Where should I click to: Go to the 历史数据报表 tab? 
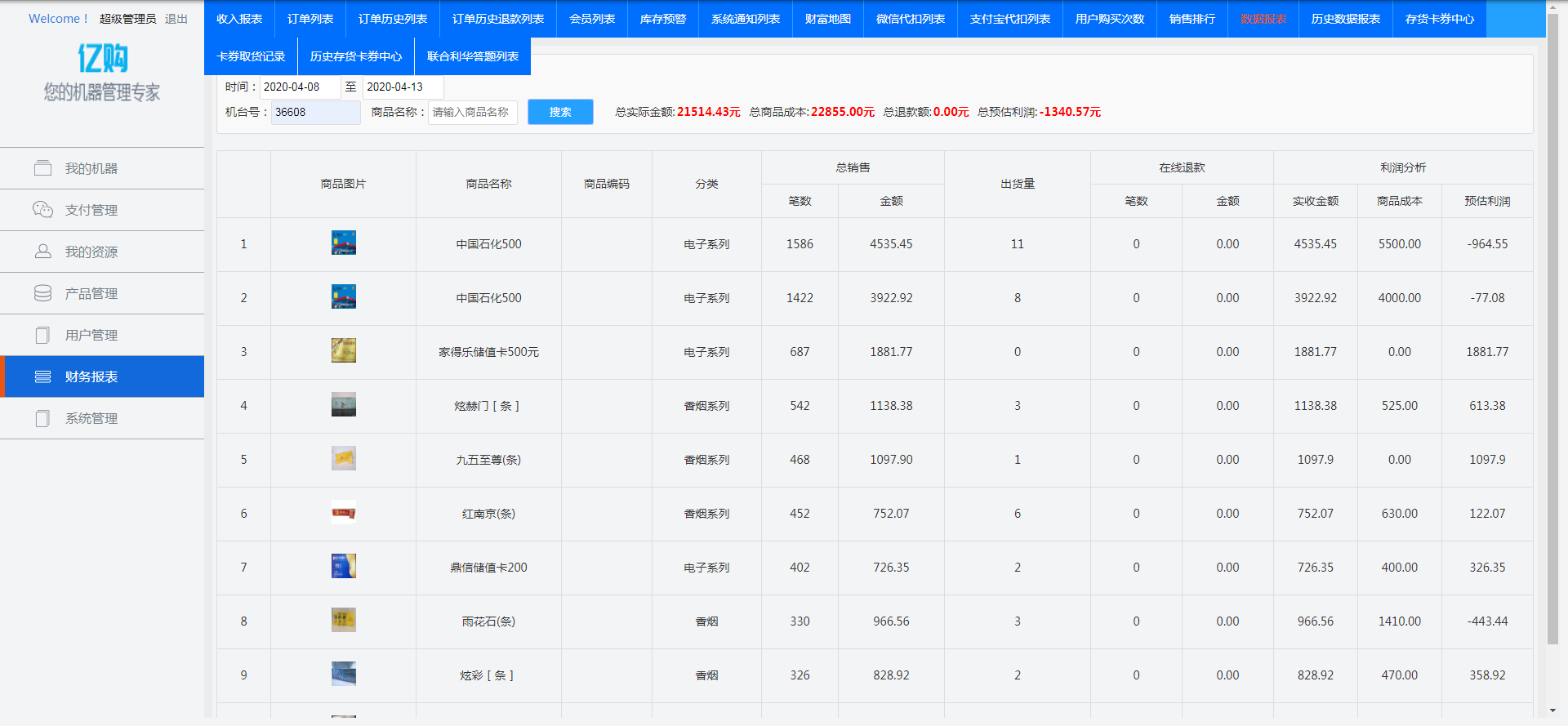(x=1345, y=19)
